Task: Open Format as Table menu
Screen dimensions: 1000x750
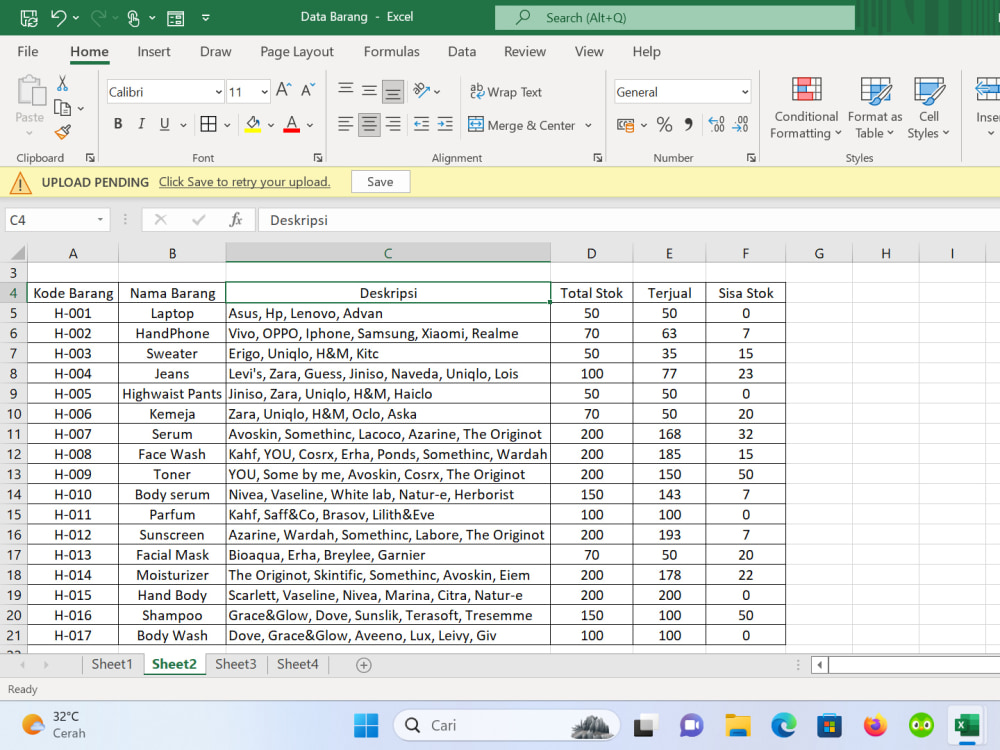Action: tap(875, 107)
